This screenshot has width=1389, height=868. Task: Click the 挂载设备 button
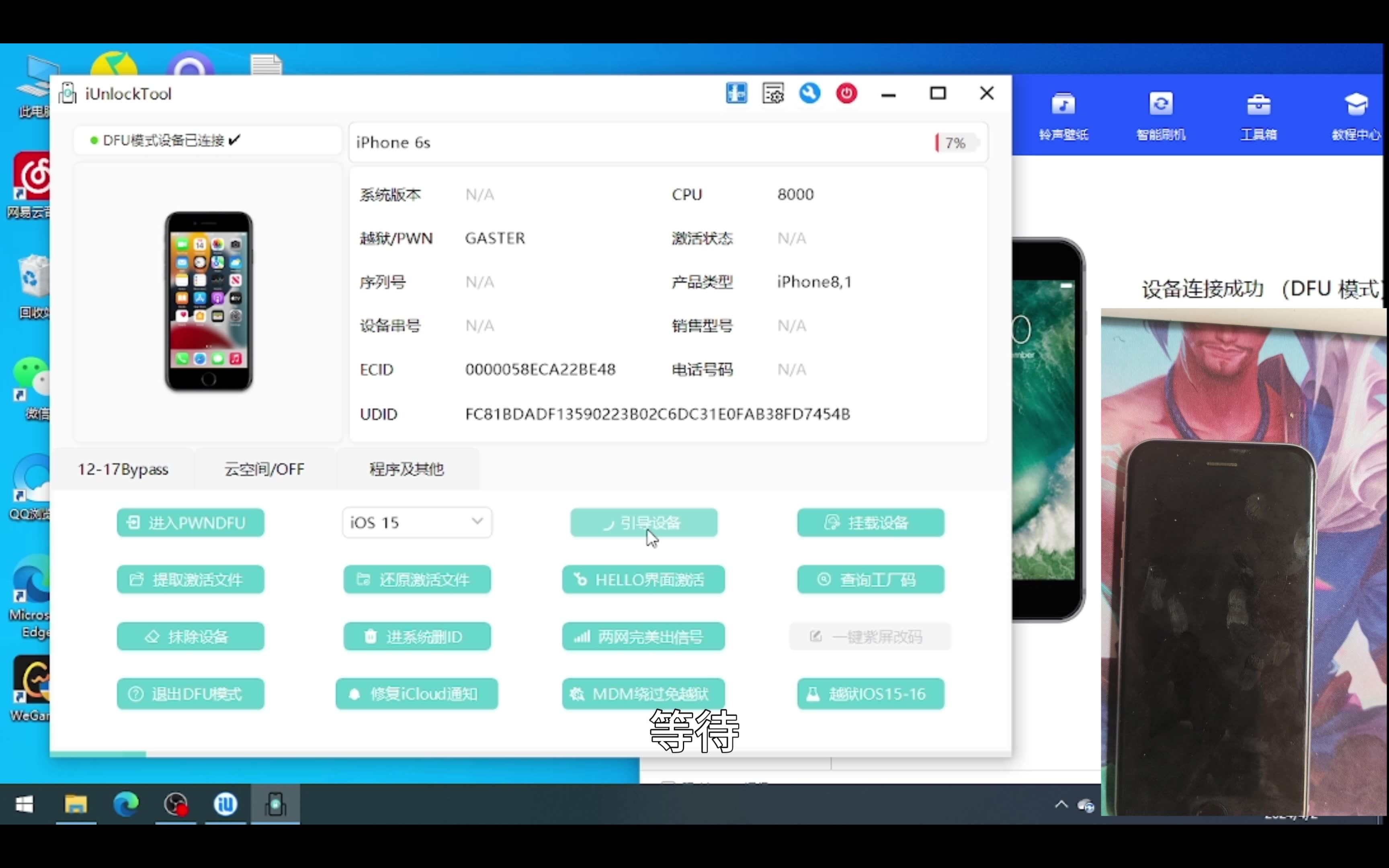870,522
